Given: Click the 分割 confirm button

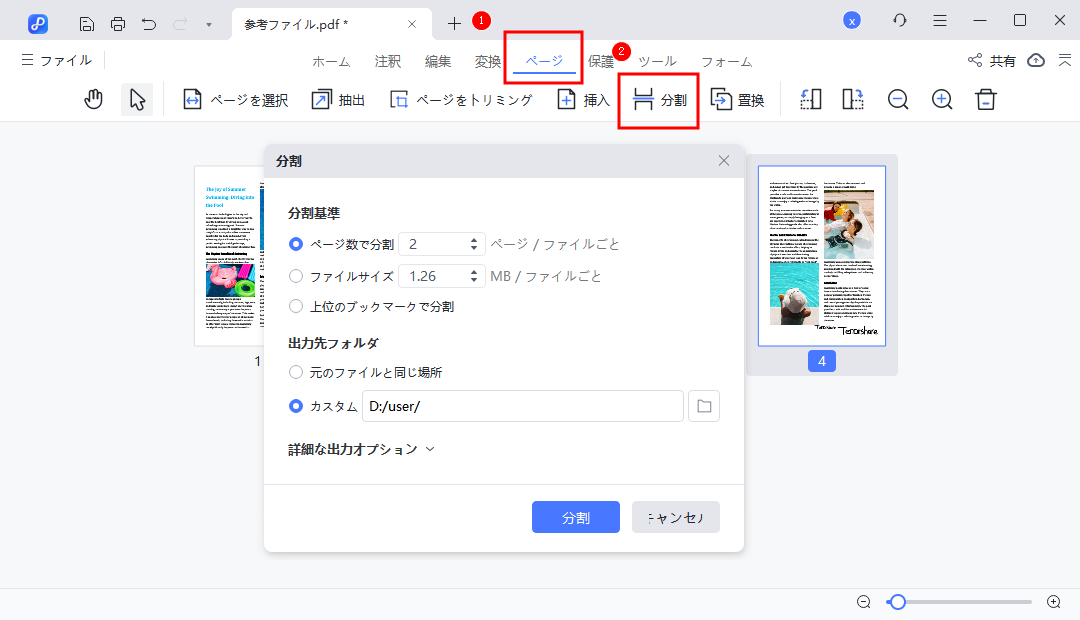Looking at the screenshot, I should [x=575, y=516].
